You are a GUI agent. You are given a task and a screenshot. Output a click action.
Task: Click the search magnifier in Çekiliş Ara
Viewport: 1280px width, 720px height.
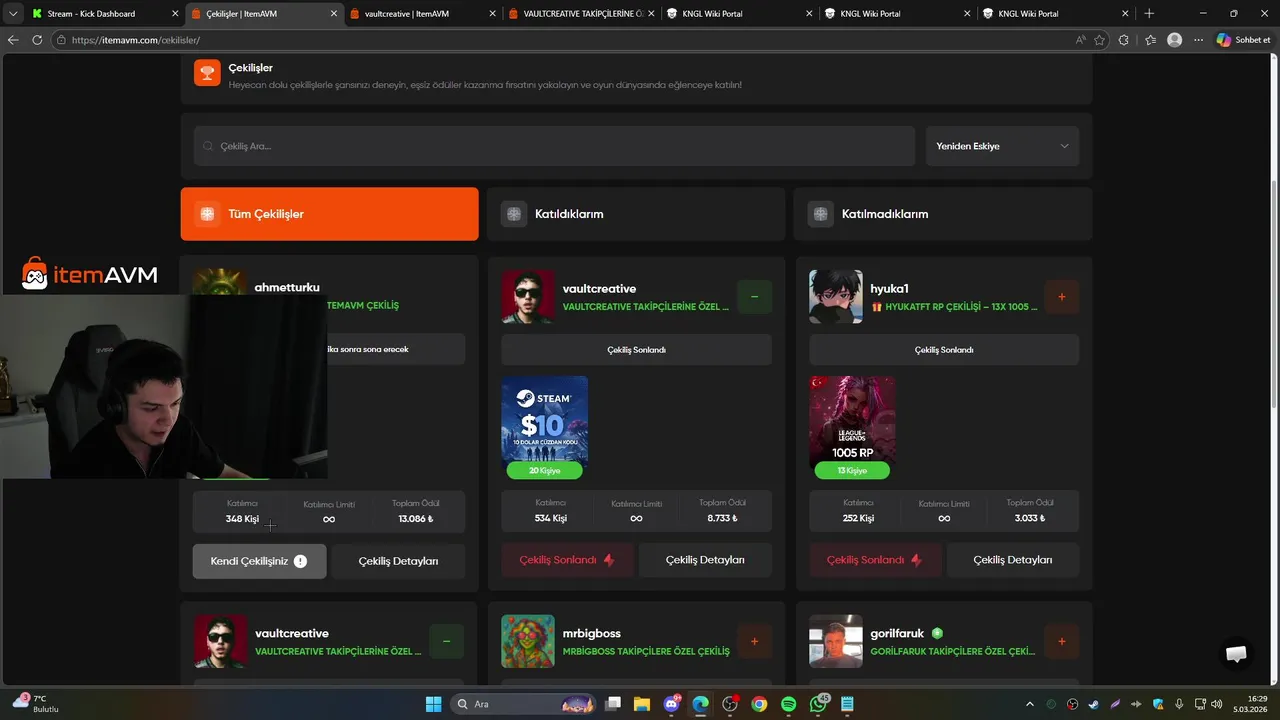(x=208, y=146)
